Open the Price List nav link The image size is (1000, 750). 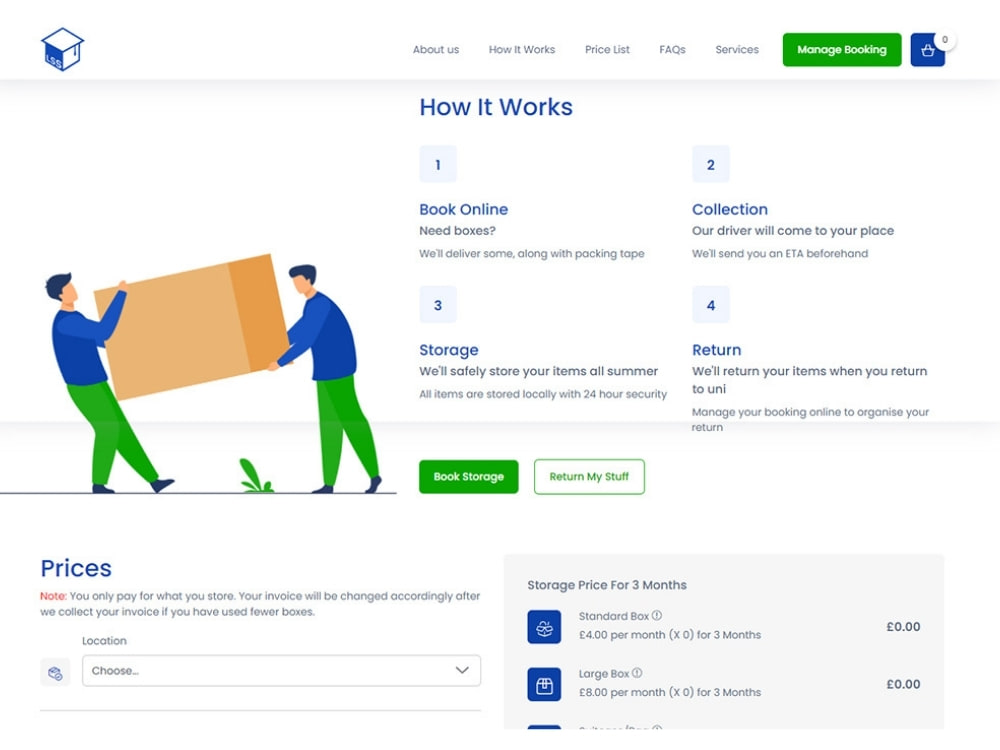(607, 49)
